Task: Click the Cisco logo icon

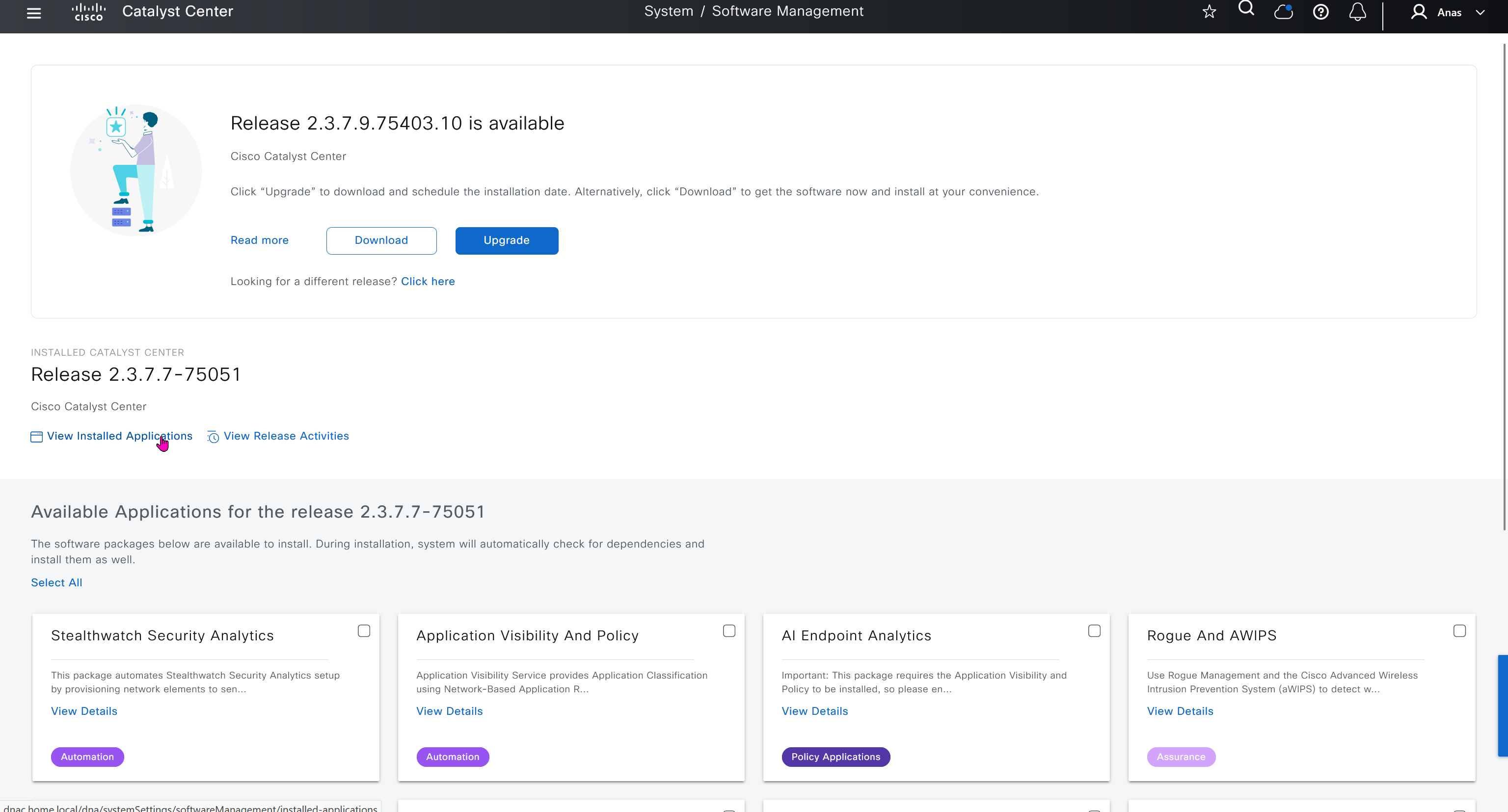Action: coord(88,12)
